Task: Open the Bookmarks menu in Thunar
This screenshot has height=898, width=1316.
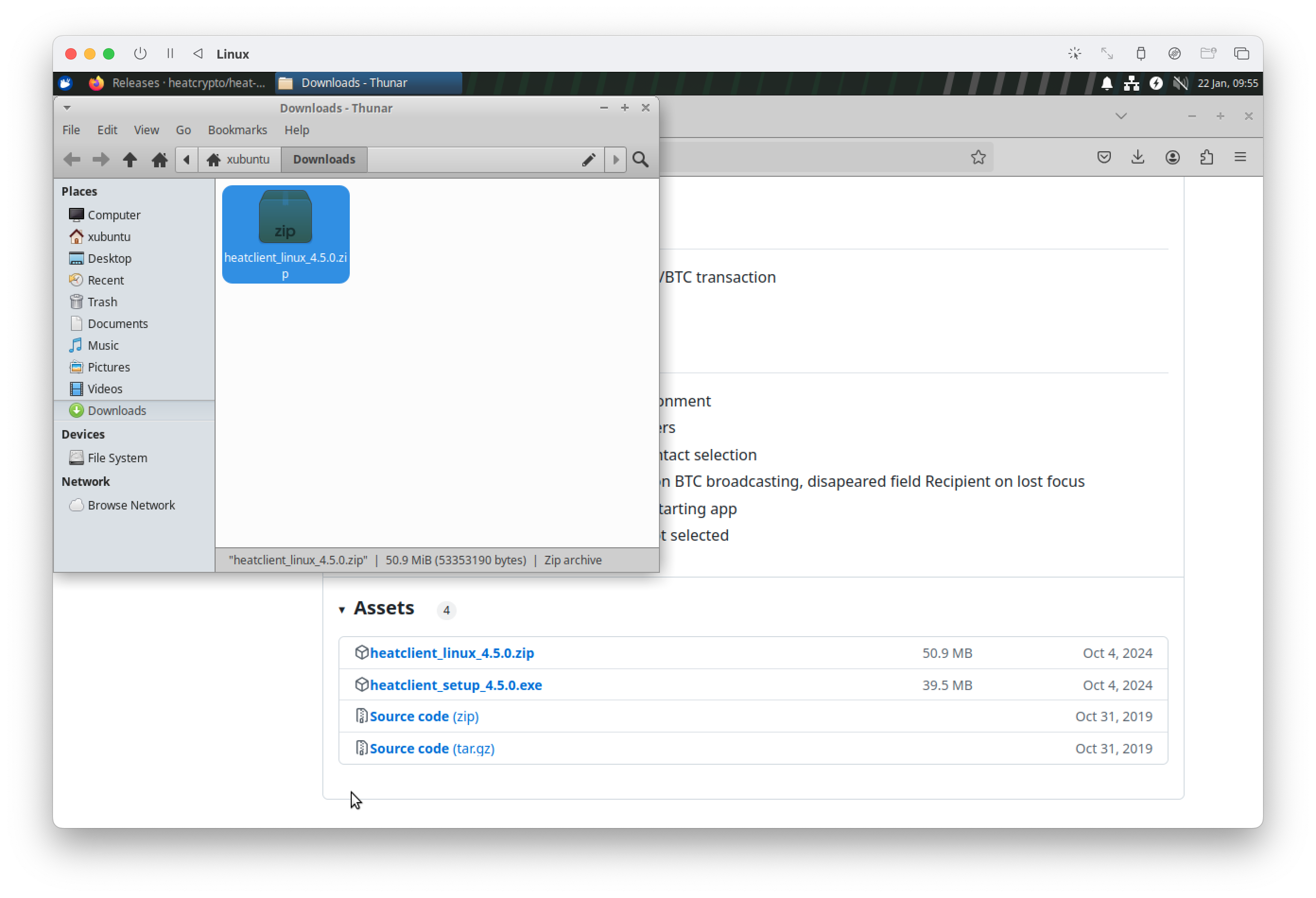Action: 237,130
